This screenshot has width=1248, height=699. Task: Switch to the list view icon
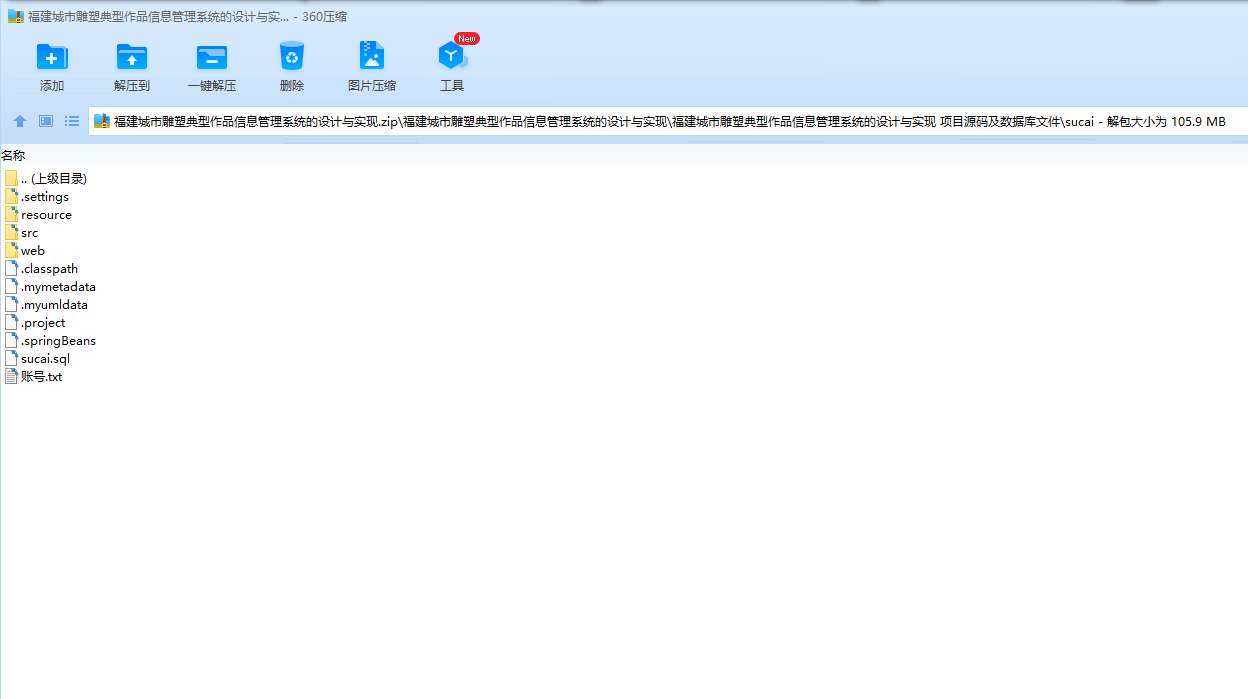point(72,121)
